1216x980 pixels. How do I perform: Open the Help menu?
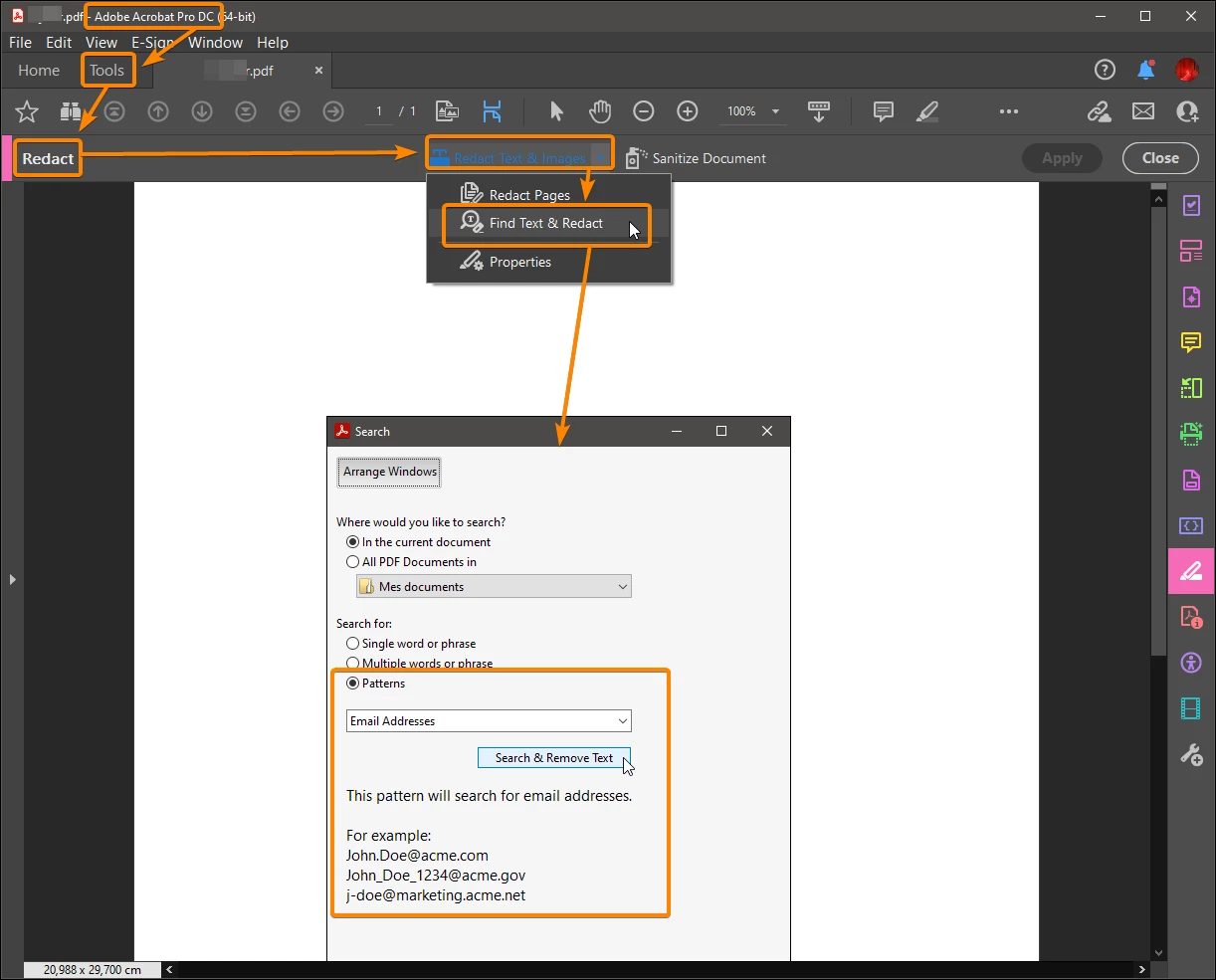(x=273, y=43)
